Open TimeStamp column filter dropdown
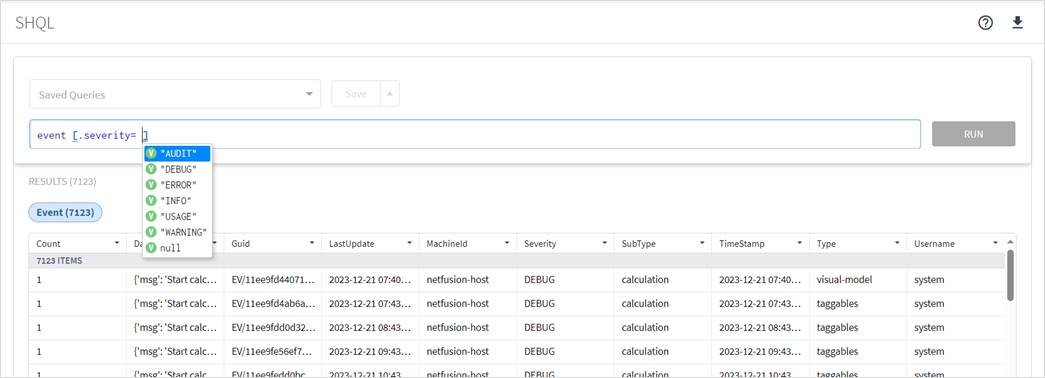 point(800,243)
